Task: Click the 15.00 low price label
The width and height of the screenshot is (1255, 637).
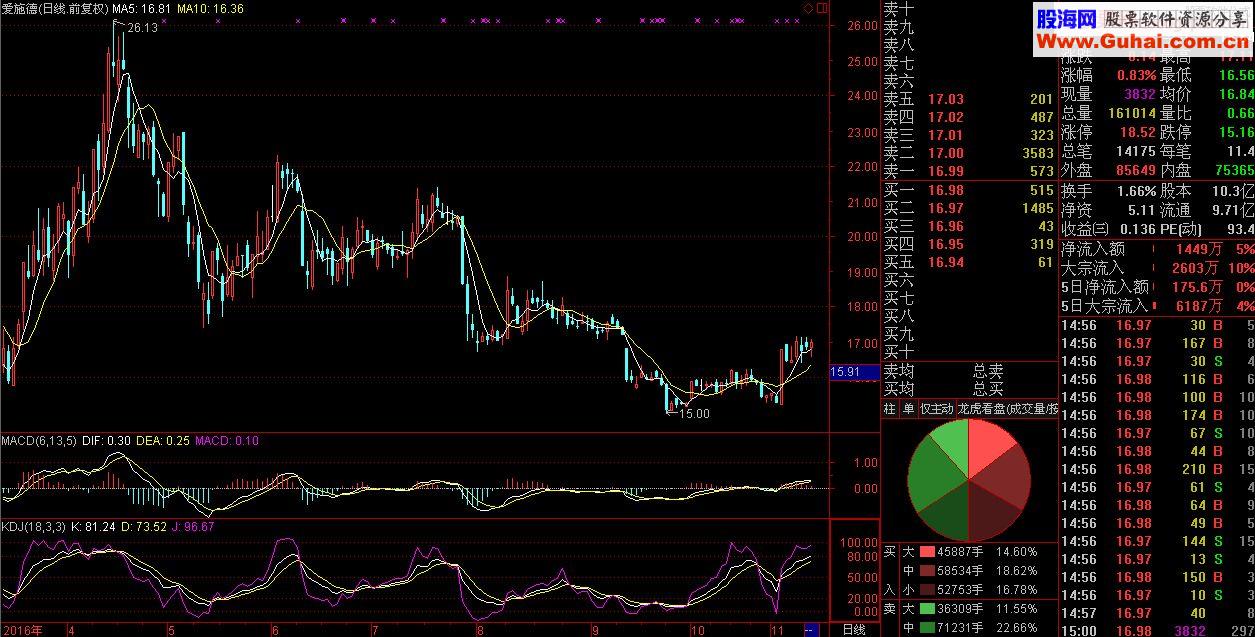Action: (x=695, y=413)
